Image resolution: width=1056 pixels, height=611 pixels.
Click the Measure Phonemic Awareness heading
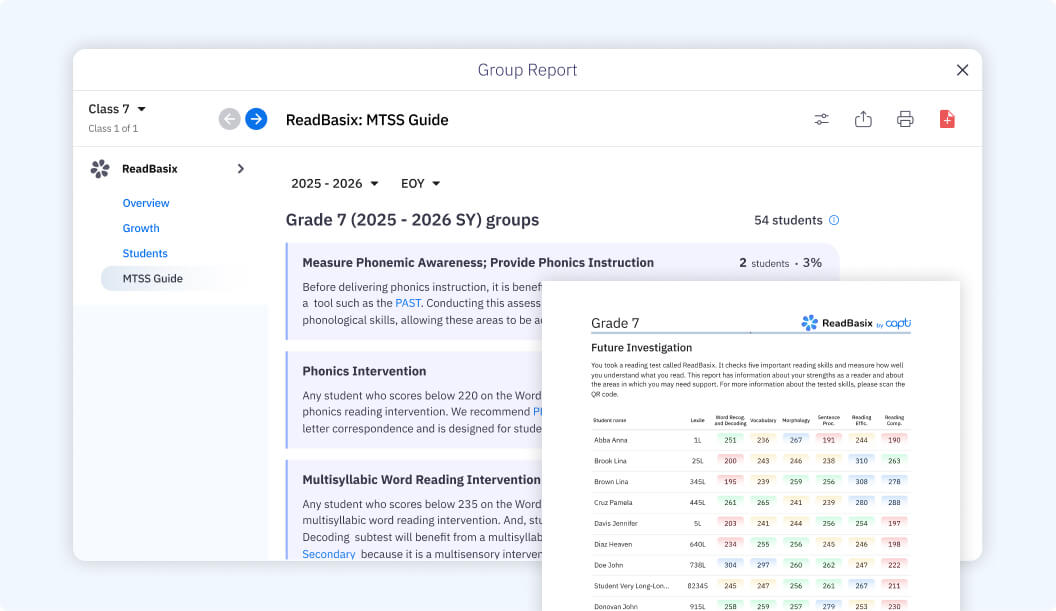(x=477, y=263)
